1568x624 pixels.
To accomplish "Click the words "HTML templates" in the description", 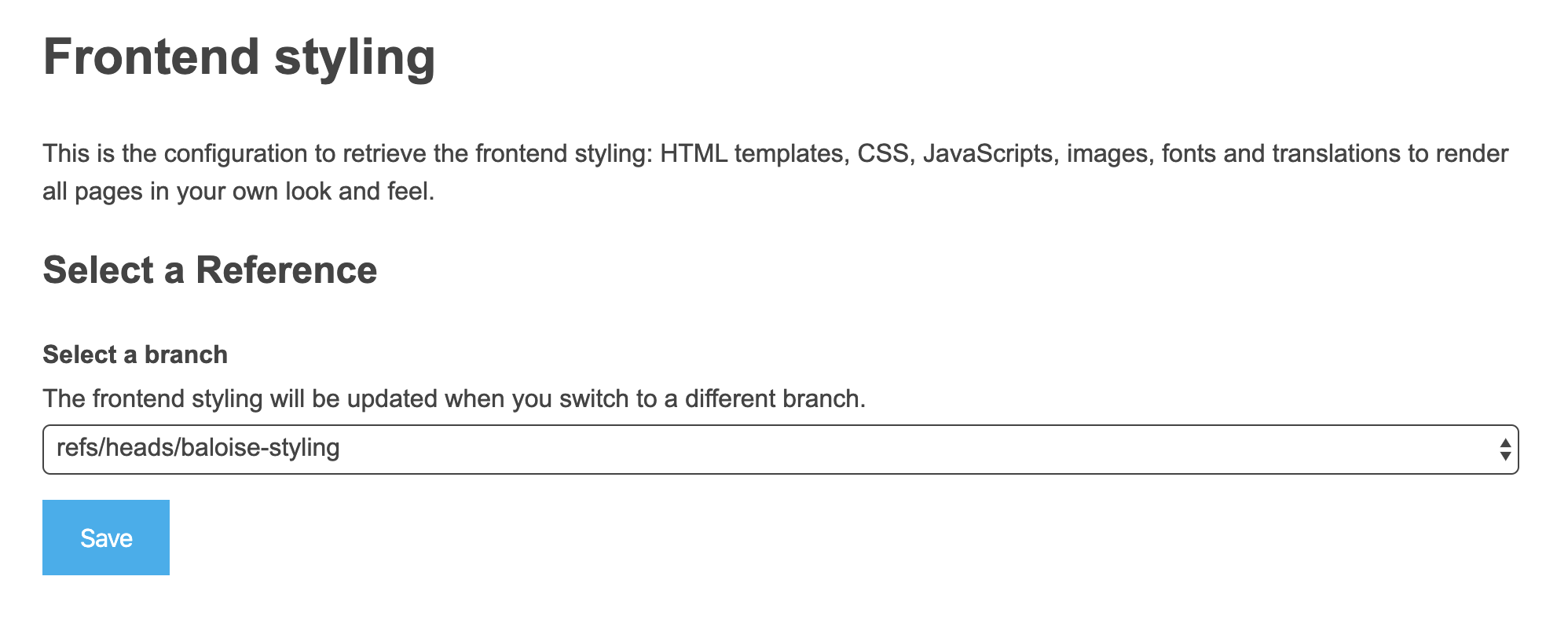I will tap(753, 153).
